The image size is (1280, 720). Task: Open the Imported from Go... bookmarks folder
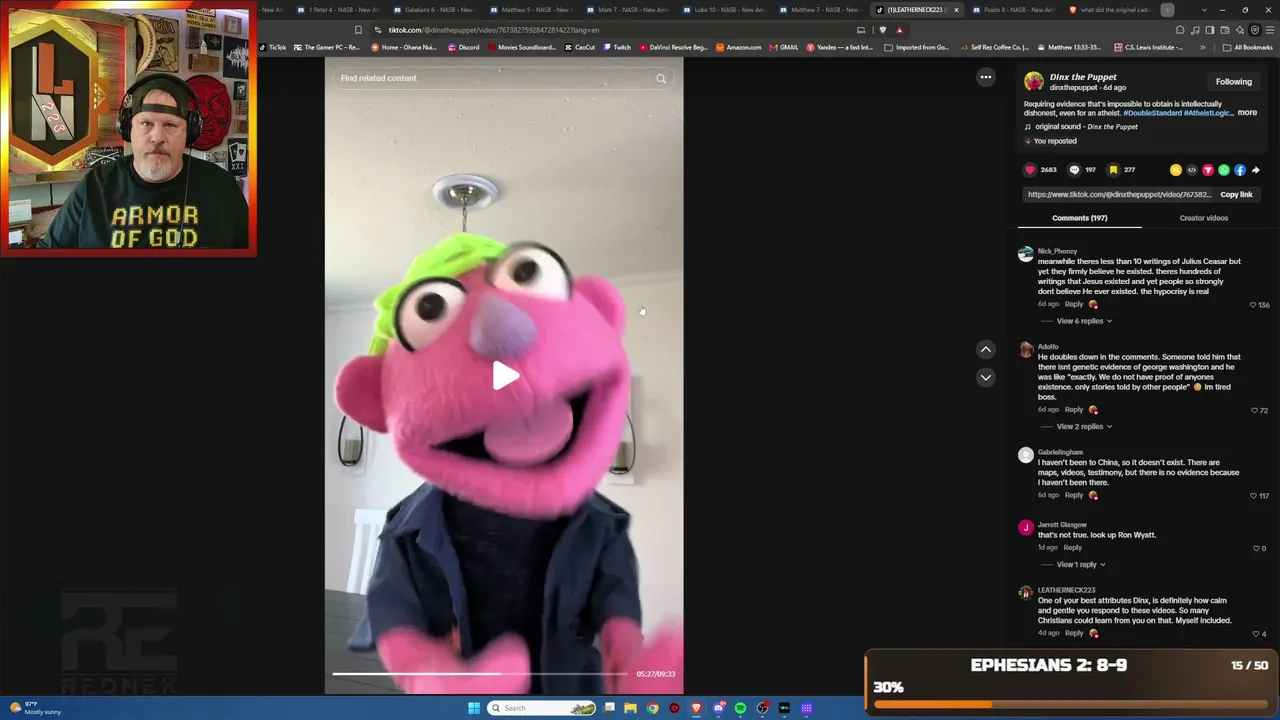[x=917, y=47]
